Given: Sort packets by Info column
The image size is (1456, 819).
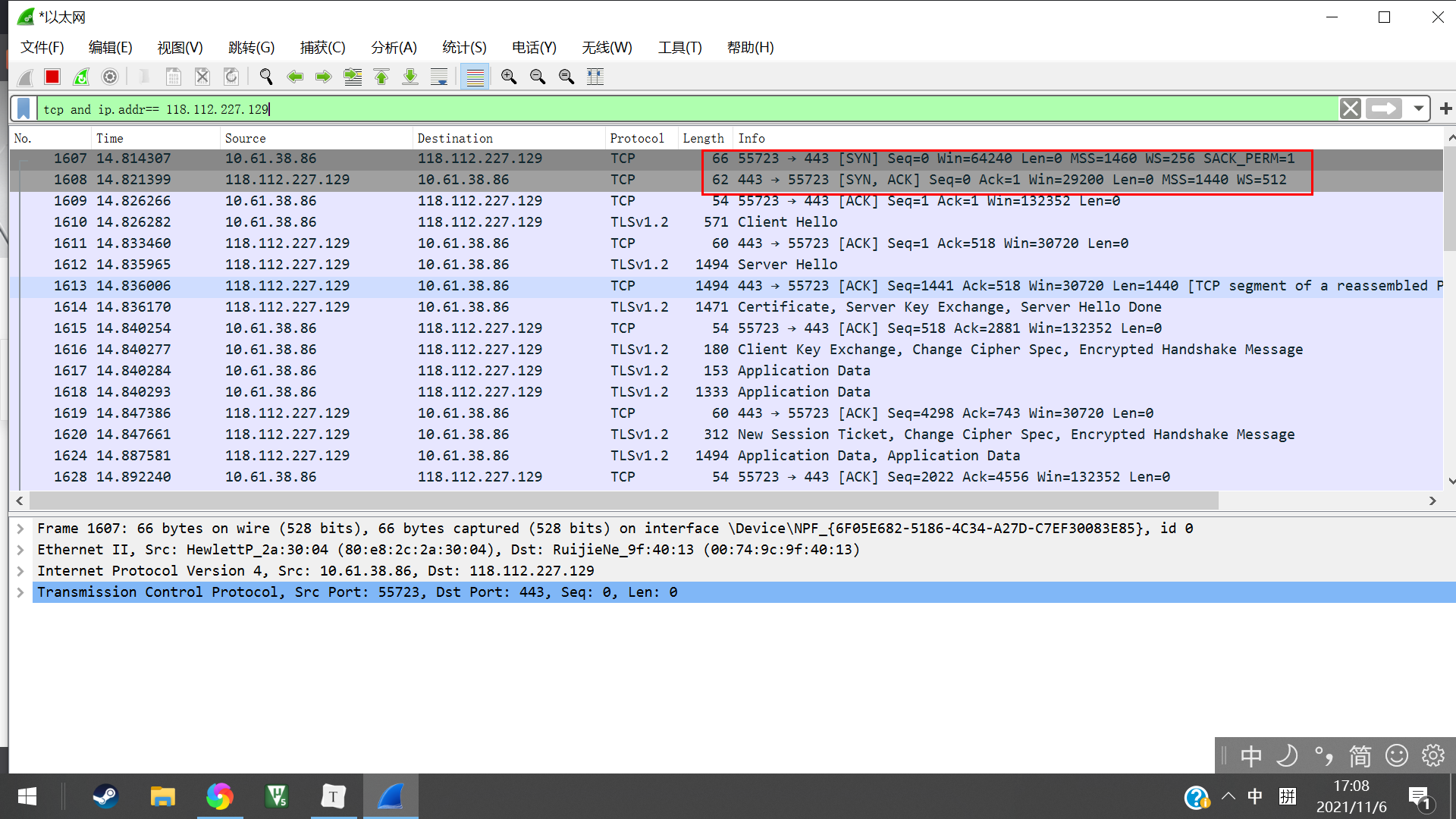Looking at the screenshot, I should click(x=1088, y=138).
